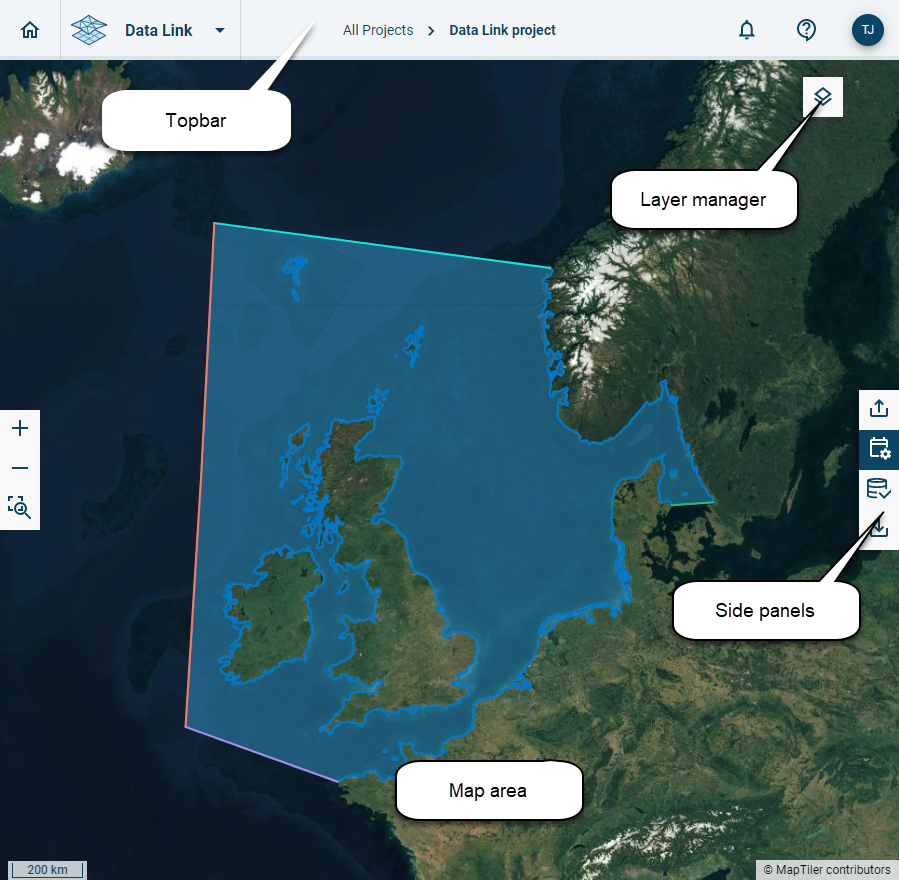Open the TJ user avatar menu
Image resolution: width=899 pixels, height=880 pixels.
point(867,30)
